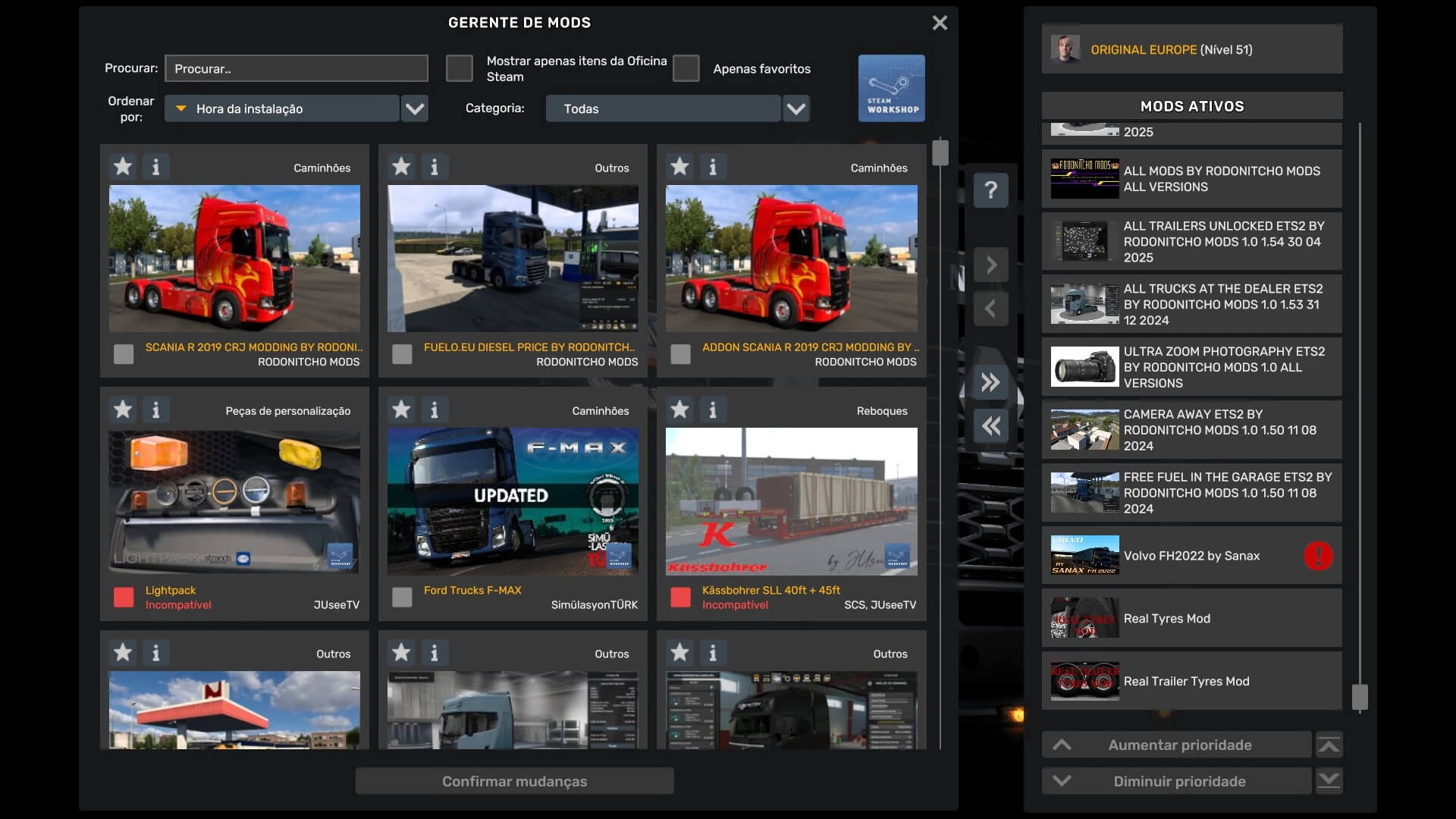
Task: Click the red warning icon on Volvo FH2022
Action: coord(1318,556)
